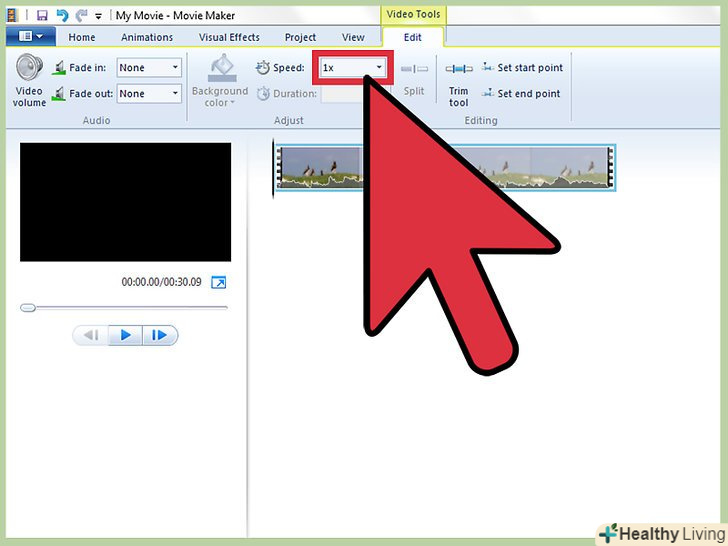The image size is (728, 546).
Task: Click Previous frame button
Action: click(91, 335)
